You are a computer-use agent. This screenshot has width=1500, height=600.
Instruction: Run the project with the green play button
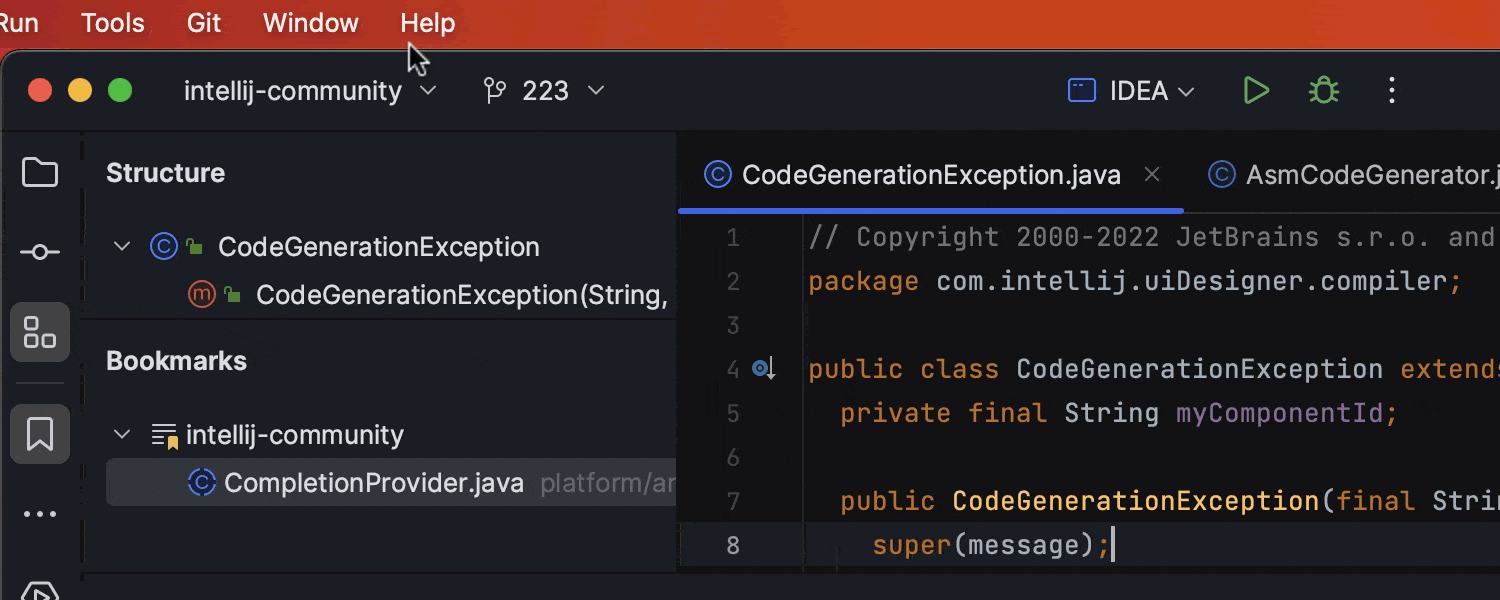(1256, 90)
